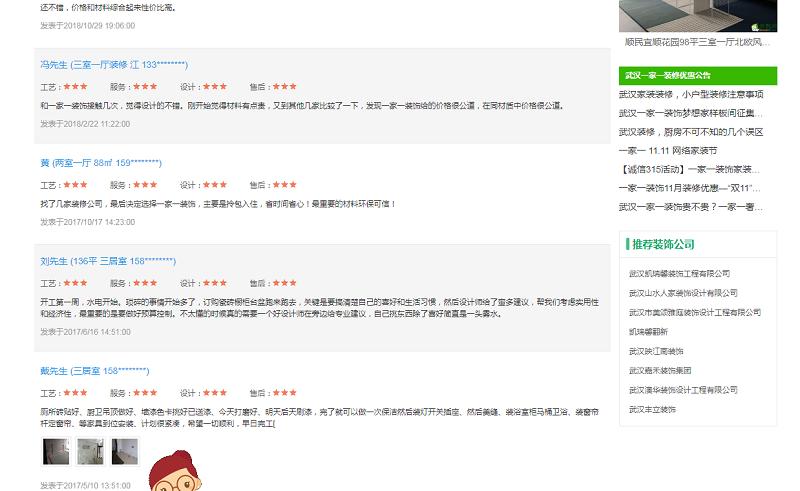Open reviewer link 冯先生 (三室一厅装修)
The height and width of the screenshot is (491, 800).
click(x=114, y=65)
